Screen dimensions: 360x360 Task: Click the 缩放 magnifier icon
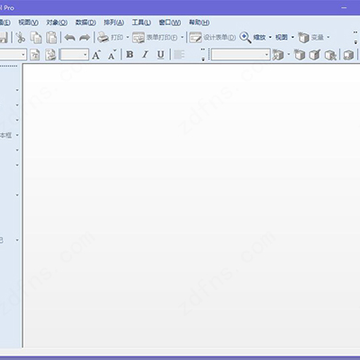tap(245, 37)
